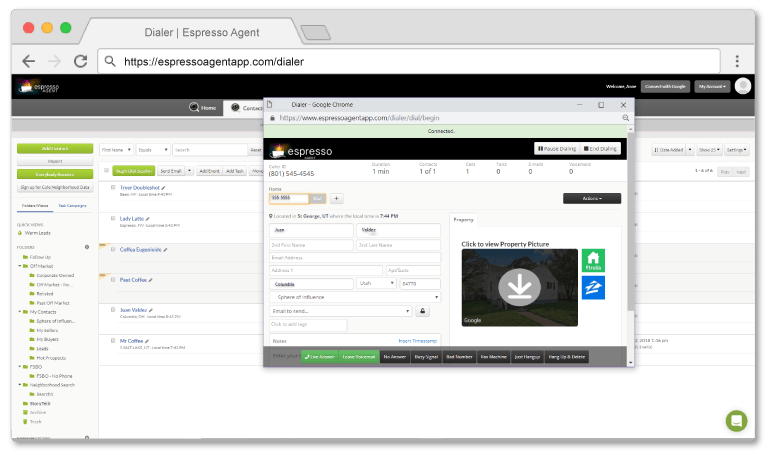Image resolution: width=777 pixels, height=464 pixels.
Task: Click the Leave Voicemail button
Action: tap(359, 357)
